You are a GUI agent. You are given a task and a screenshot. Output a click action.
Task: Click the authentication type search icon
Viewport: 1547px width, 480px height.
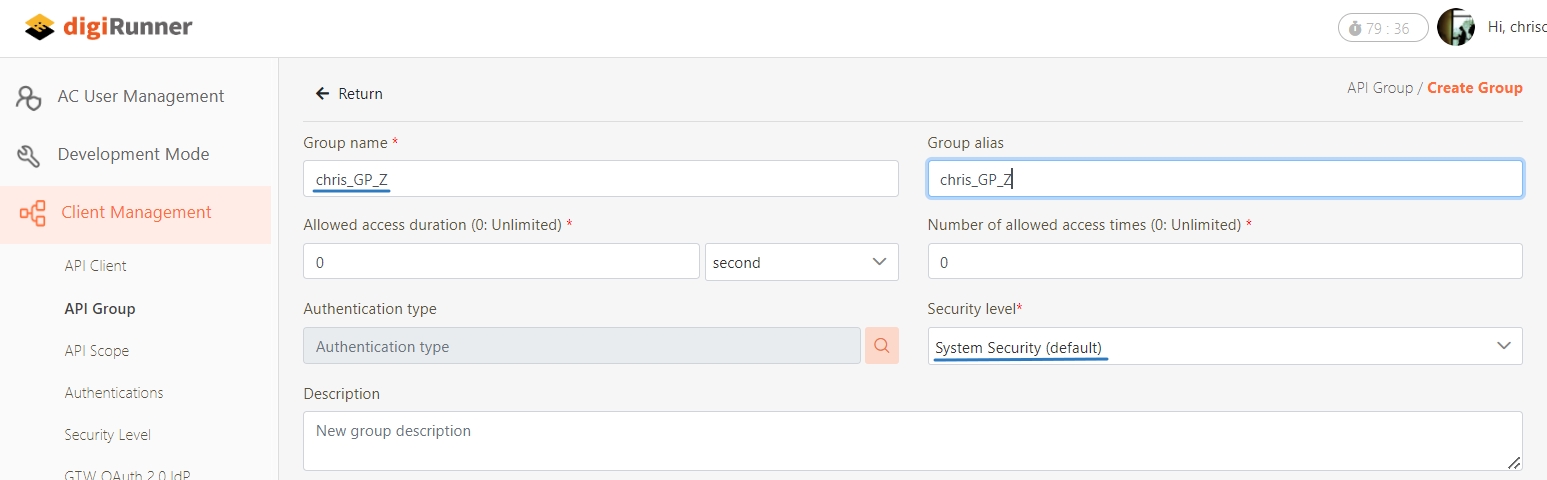pos(882,346)
